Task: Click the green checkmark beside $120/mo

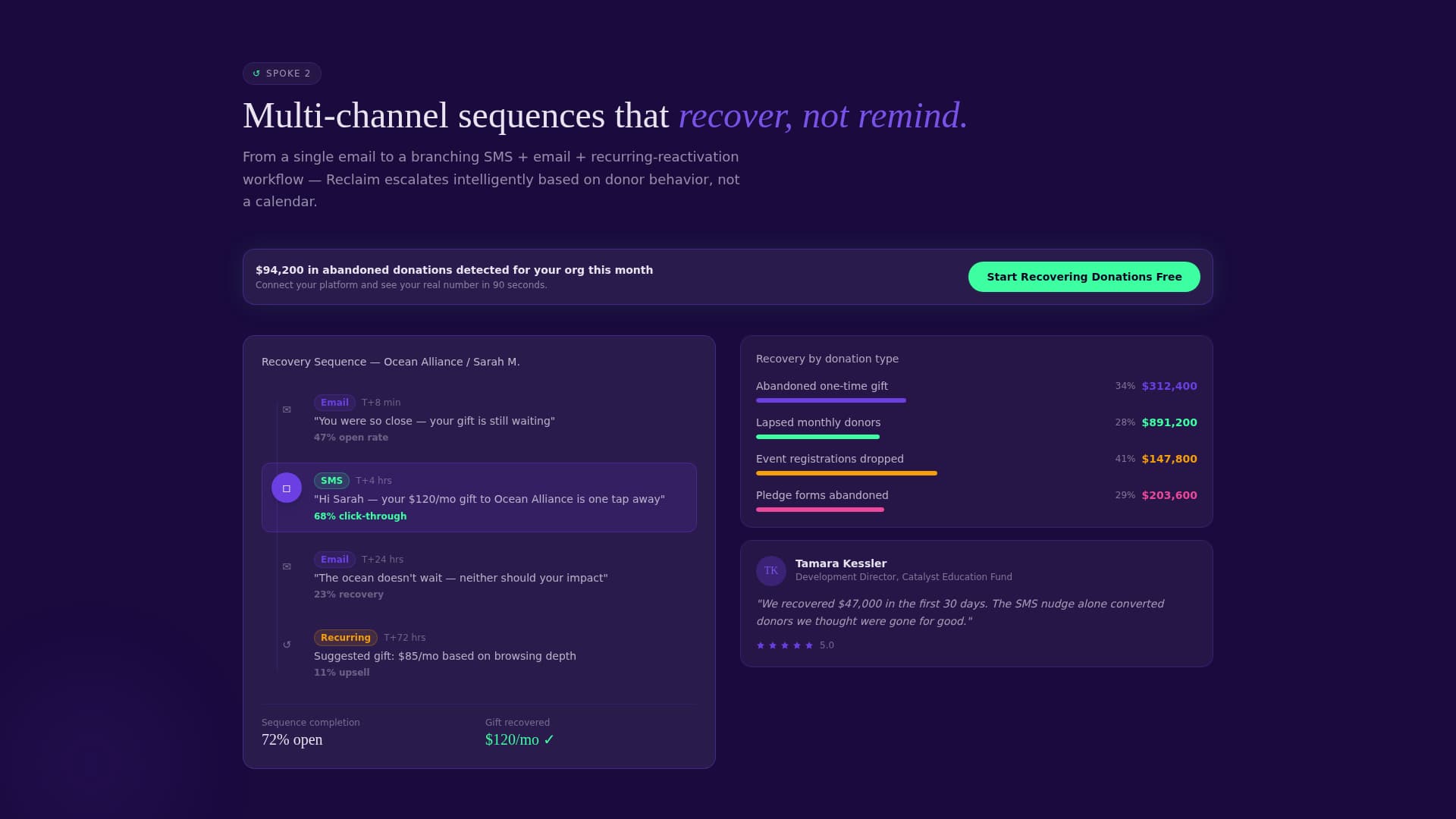Action: click(x=549, y=739)
